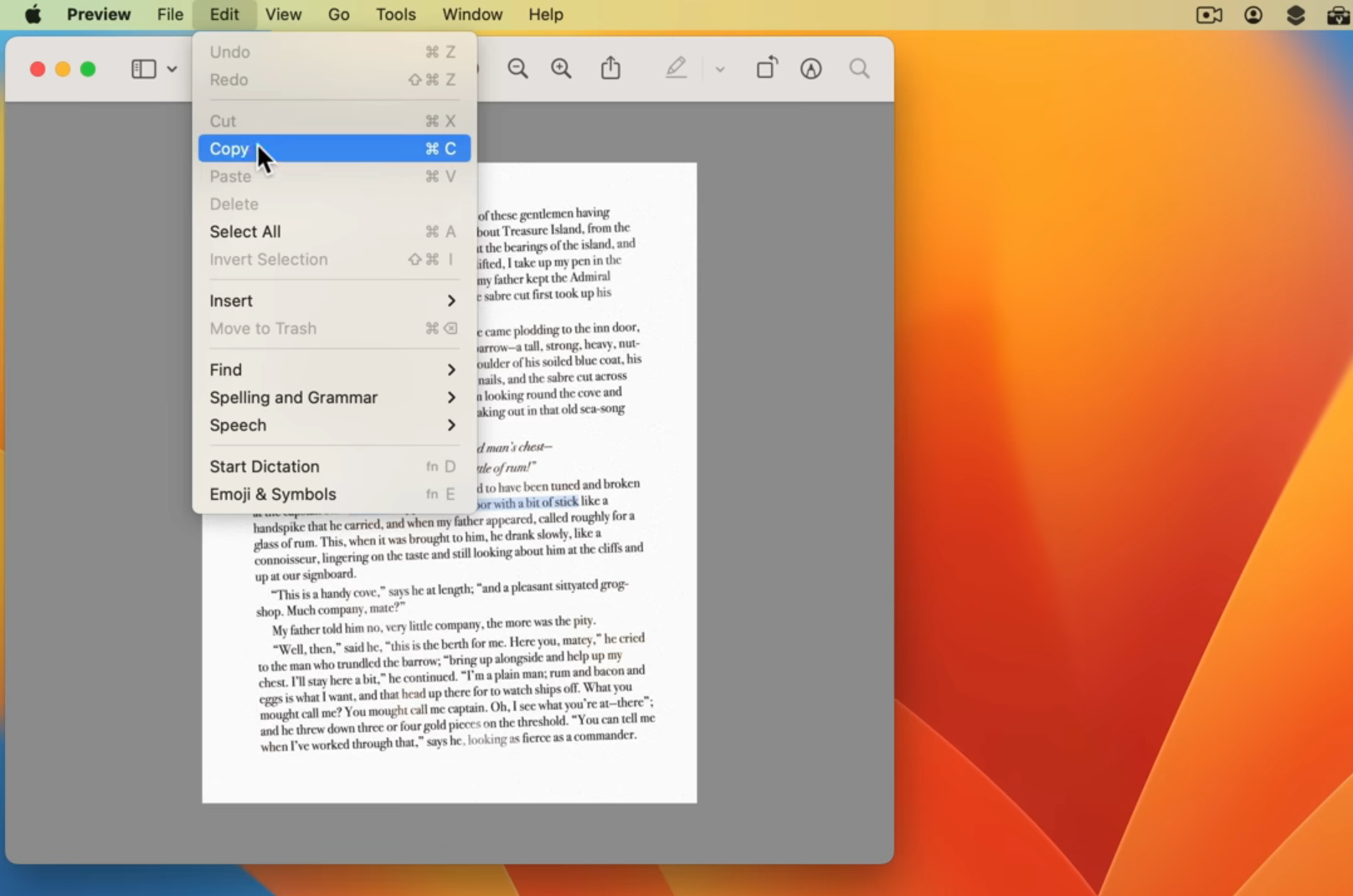
Task: Click the layered stack menu bar icon
Action: pyautogui.click(x=1296, y=14)
